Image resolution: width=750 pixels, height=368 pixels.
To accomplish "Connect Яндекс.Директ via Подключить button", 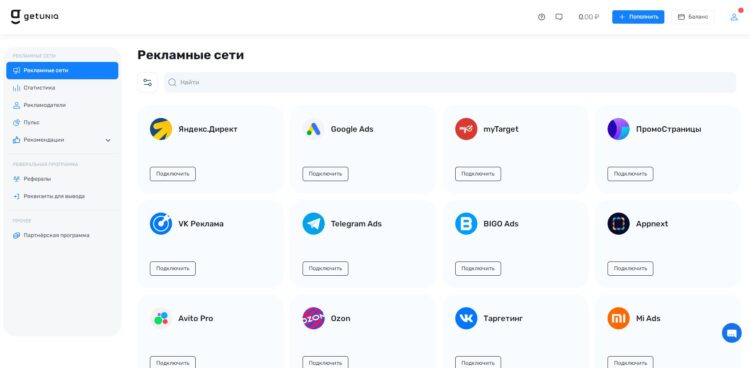I will point(173,174).
